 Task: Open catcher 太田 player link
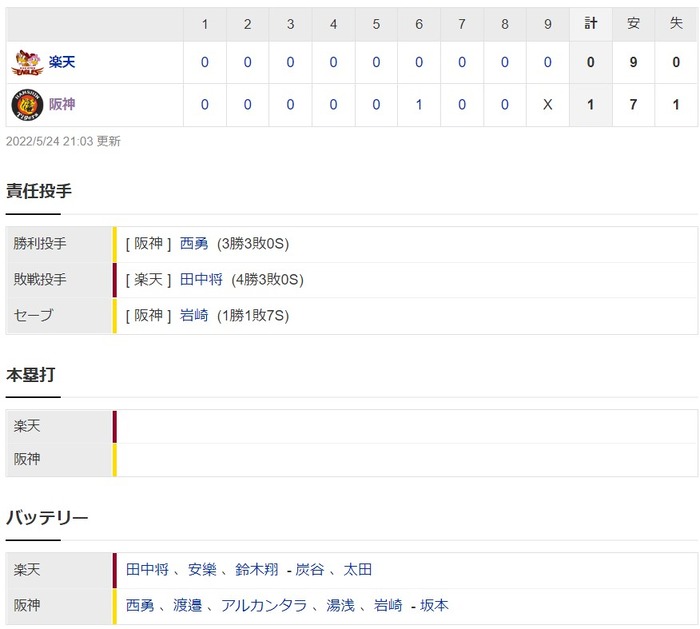point(358,570)
